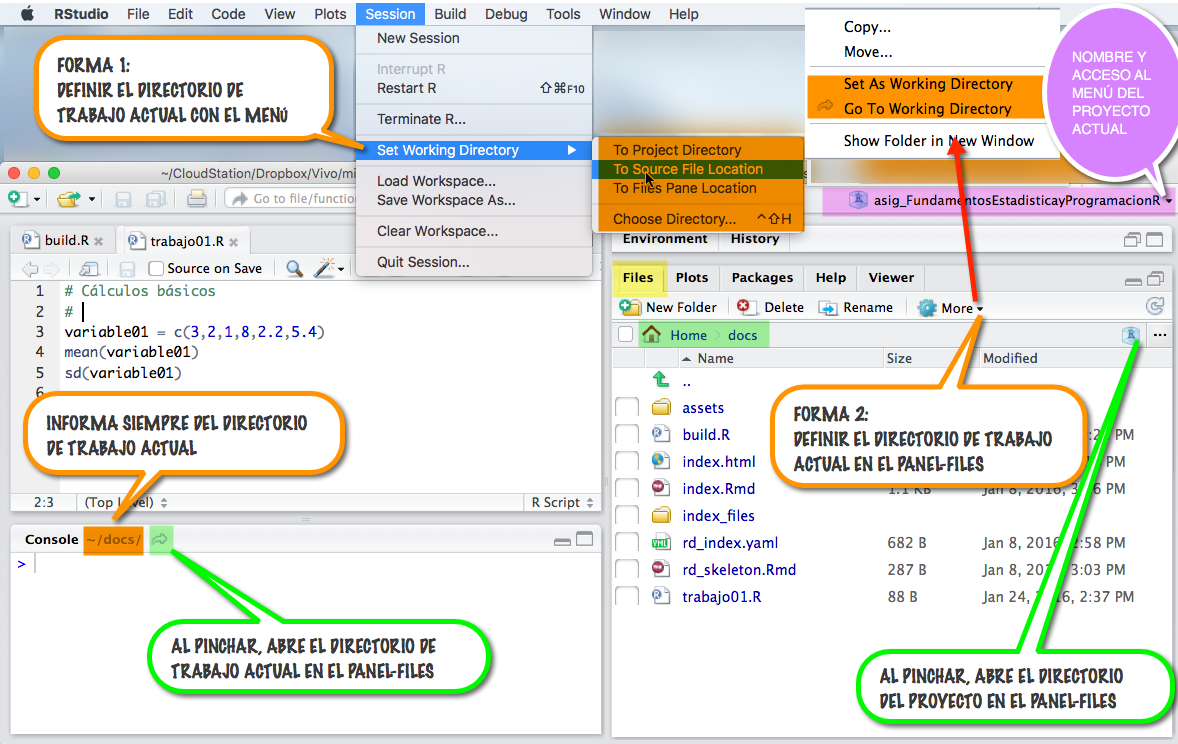Open the Apple menu
Image resolution: width=1178 pixels, height=744 pixels.
(27, 14)
